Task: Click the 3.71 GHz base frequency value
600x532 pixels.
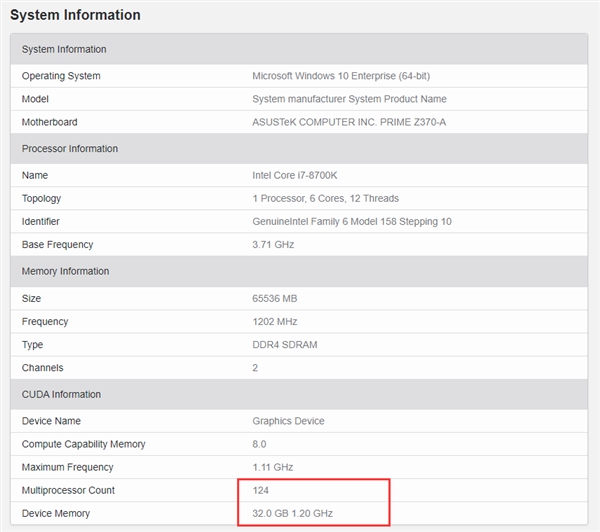Action: click(273, 244)
